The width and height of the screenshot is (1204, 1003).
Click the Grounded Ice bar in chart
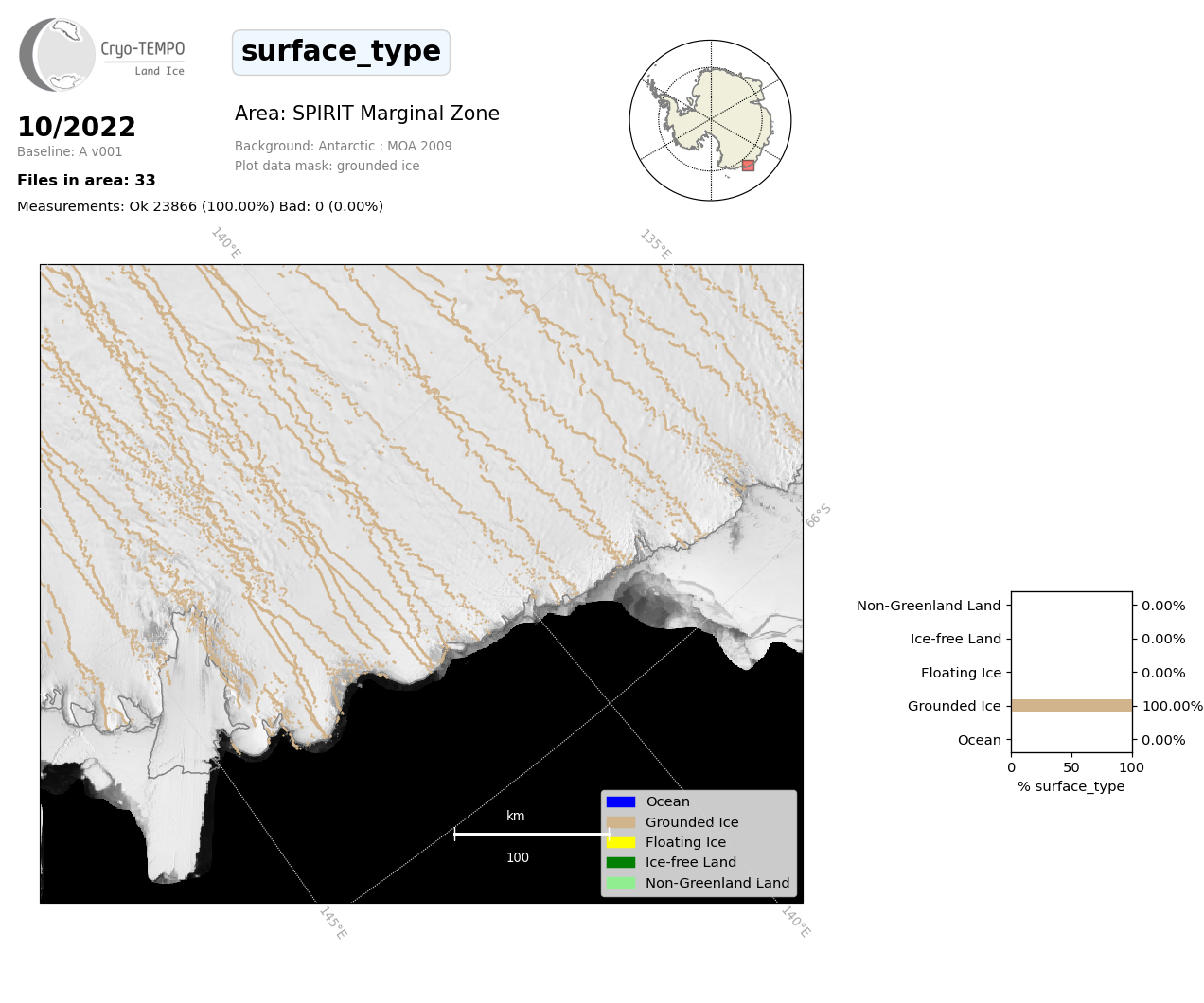[1071, 706]
